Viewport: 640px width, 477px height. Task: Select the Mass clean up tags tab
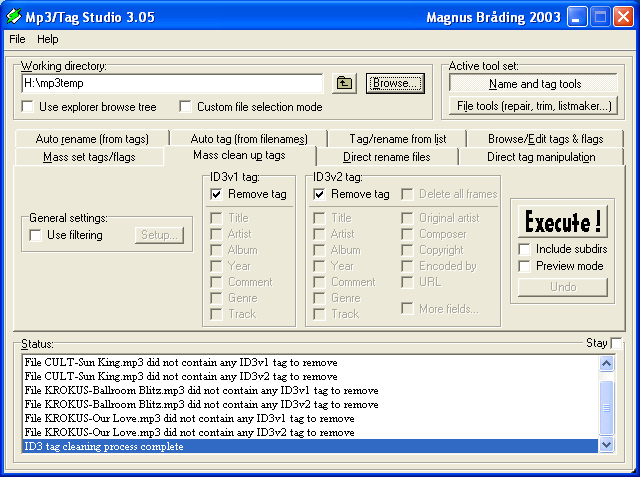coord(240,155)
